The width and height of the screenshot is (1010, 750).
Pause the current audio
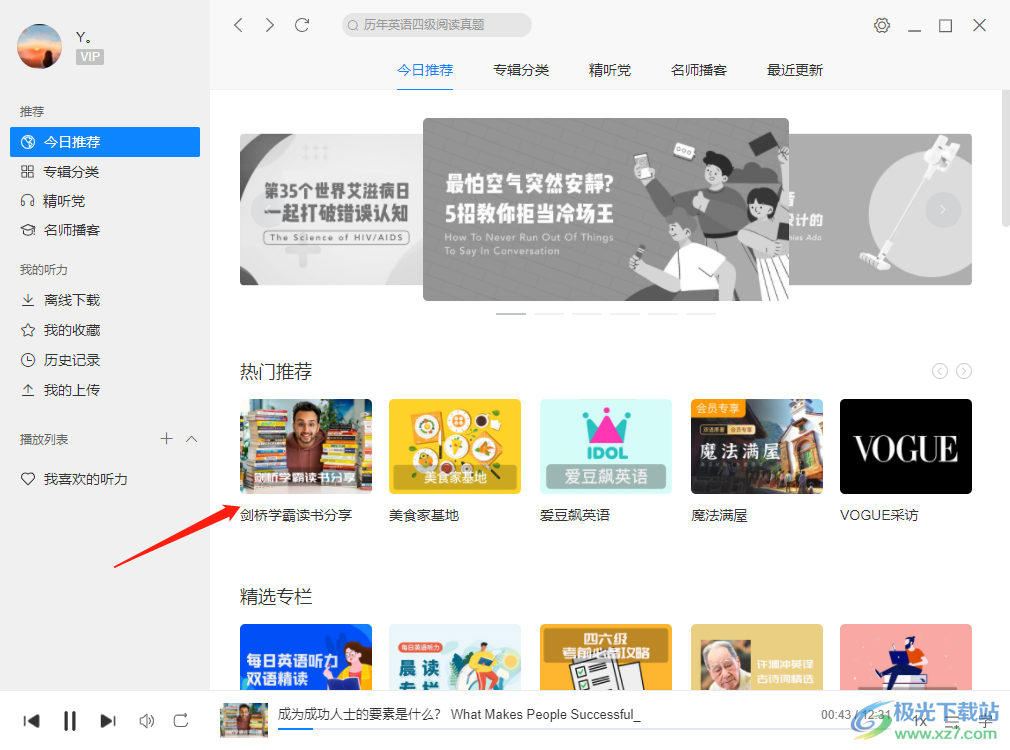pos(70,720)
